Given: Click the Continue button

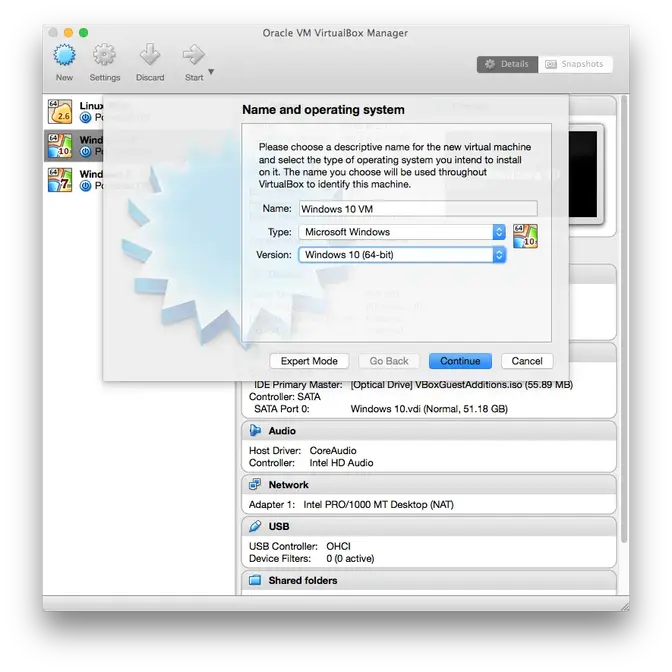Looking at the screenshot, I should tap(460, 361).
